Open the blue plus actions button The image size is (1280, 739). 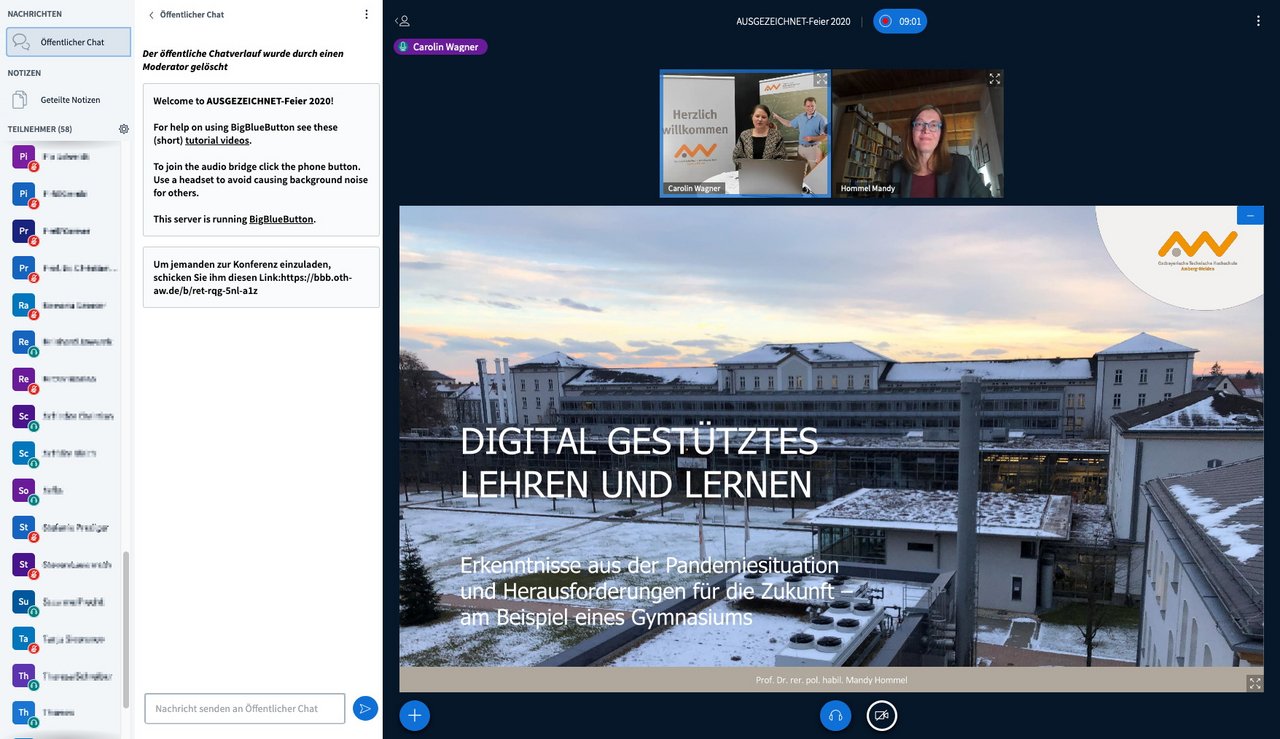pyautogui.click(x=415, y=715)
